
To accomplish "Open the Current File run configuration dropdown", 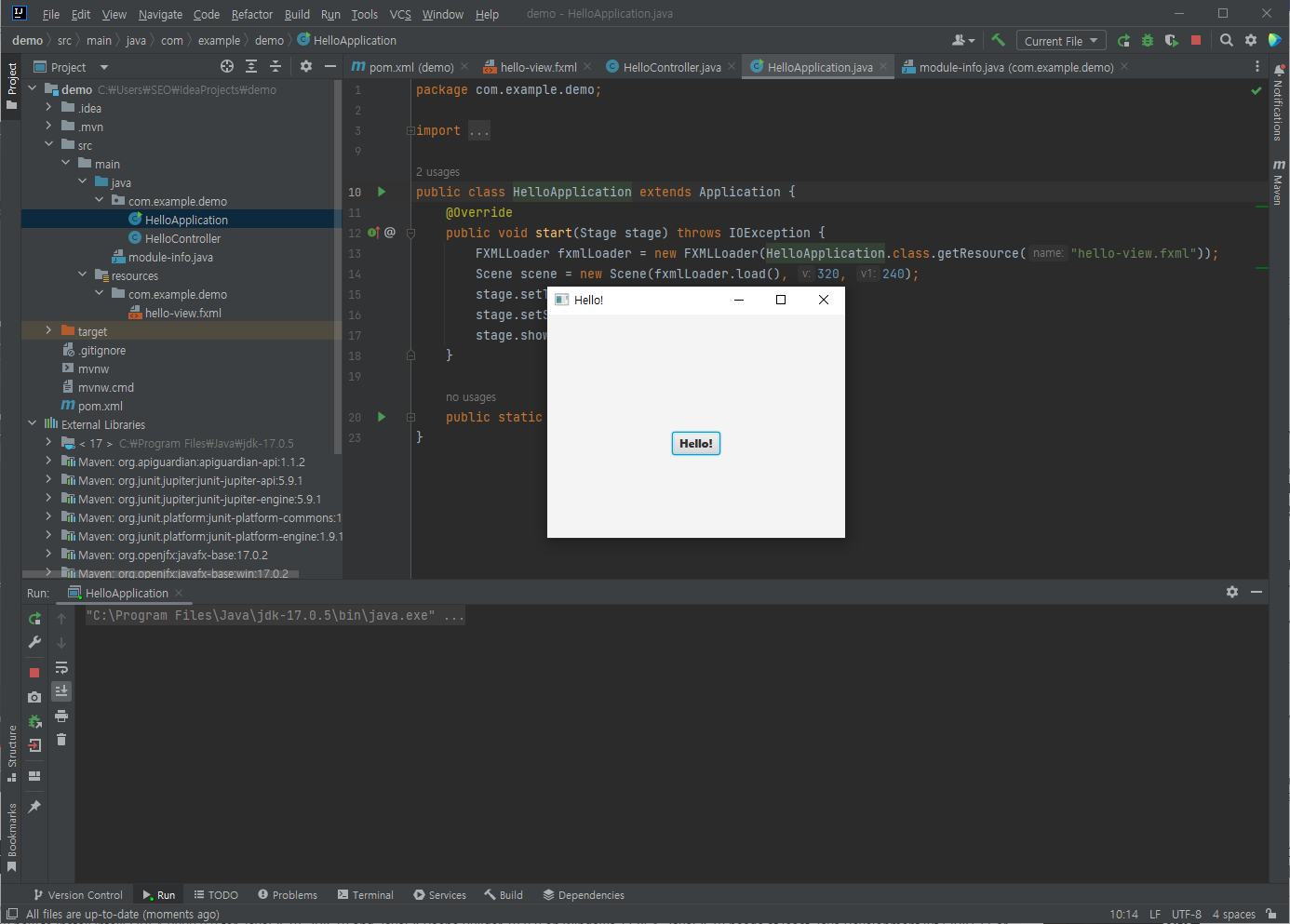I will coord(1061,41).
